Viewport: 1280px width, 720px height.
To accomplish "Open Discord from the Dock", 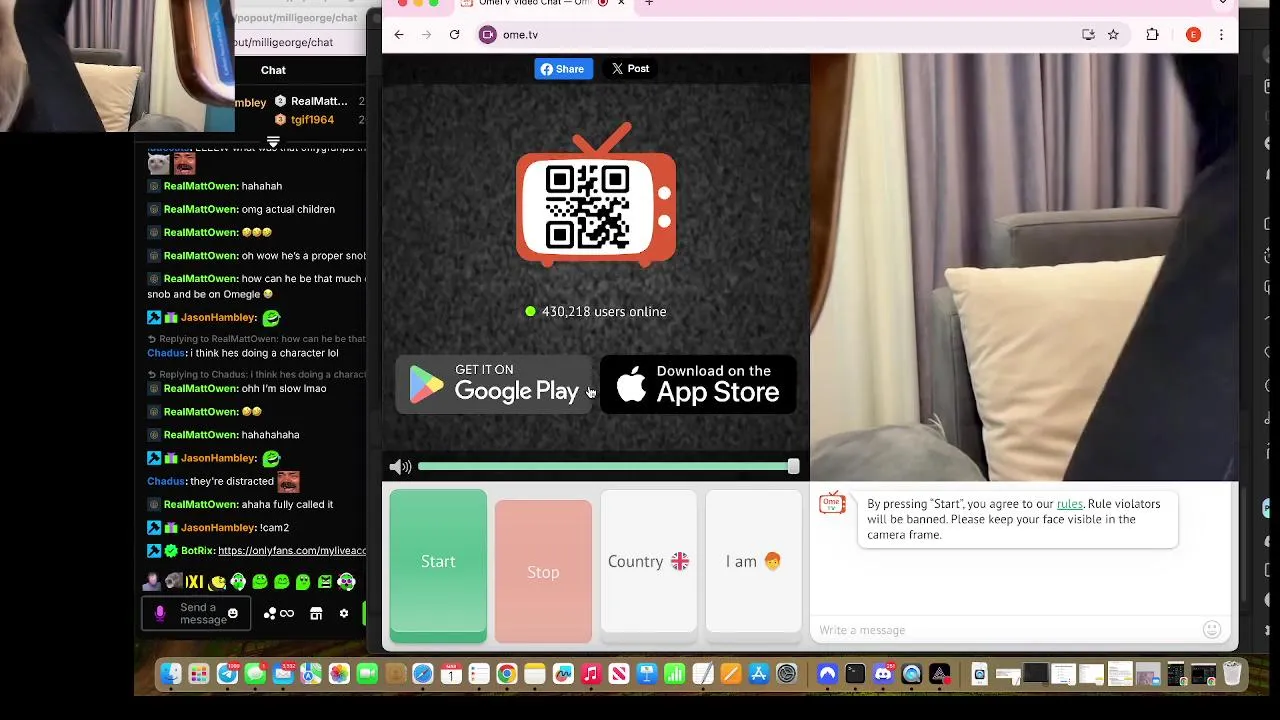I will pos(884,675).
